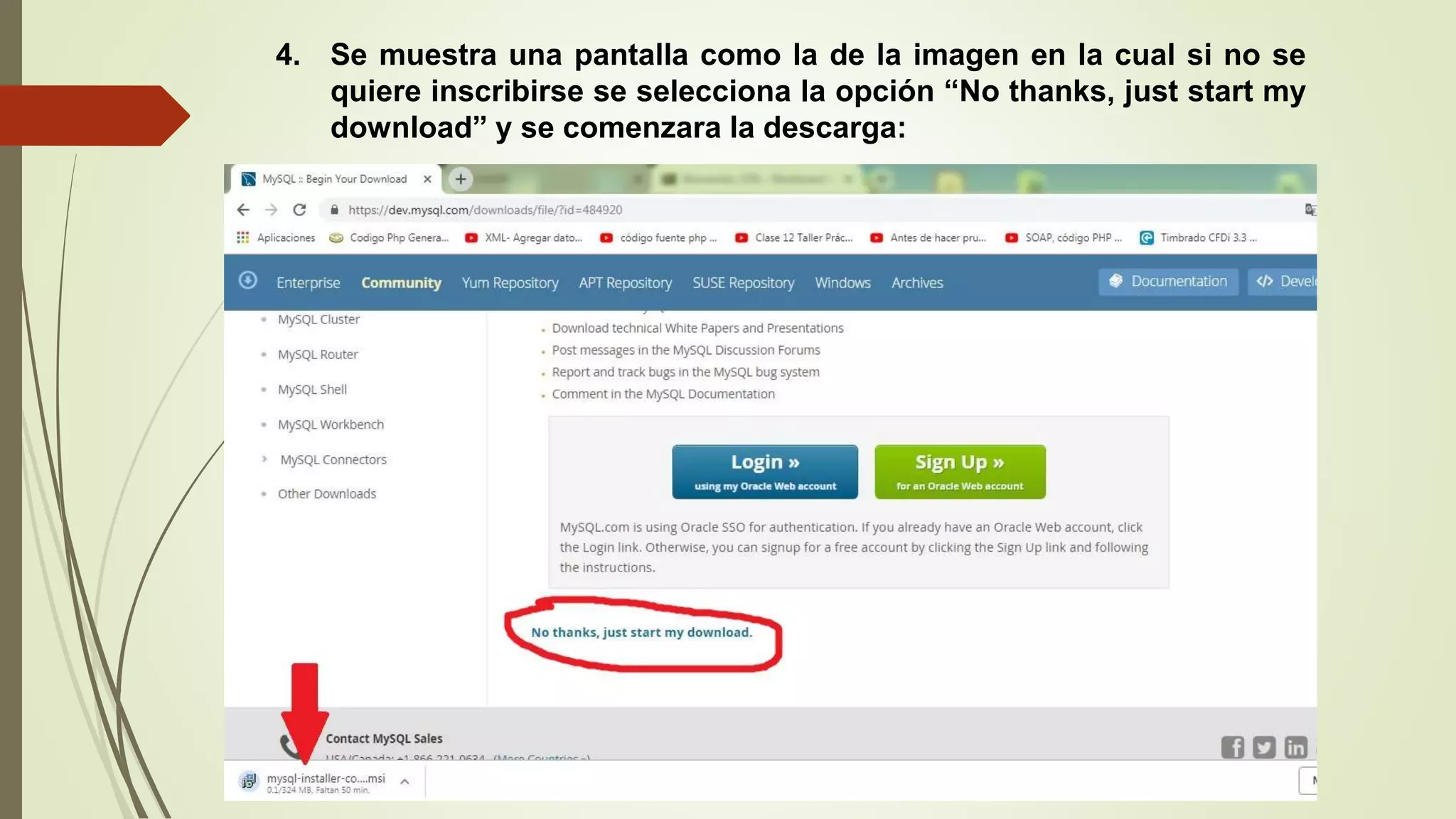The image size is (1456, 819).
Task: Open Other Downloads in sidebar
Action: pyautogui.click(x=326, y=493)
